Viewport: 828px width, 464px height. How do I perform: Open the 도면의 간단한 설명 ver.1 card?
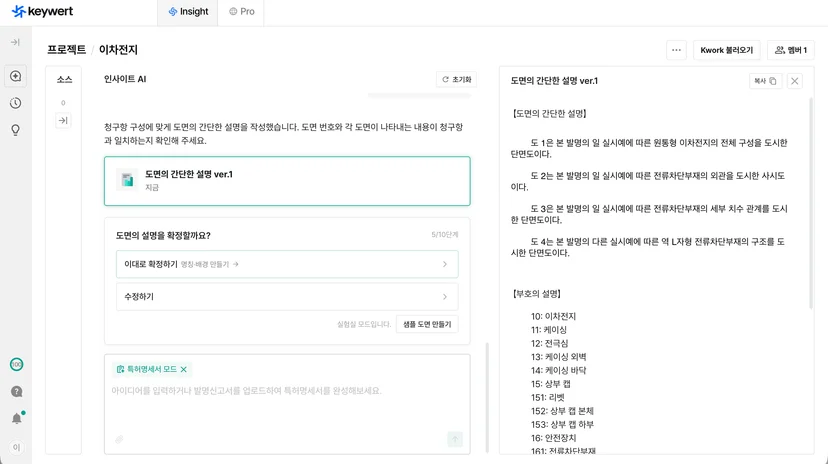point(287,181)
